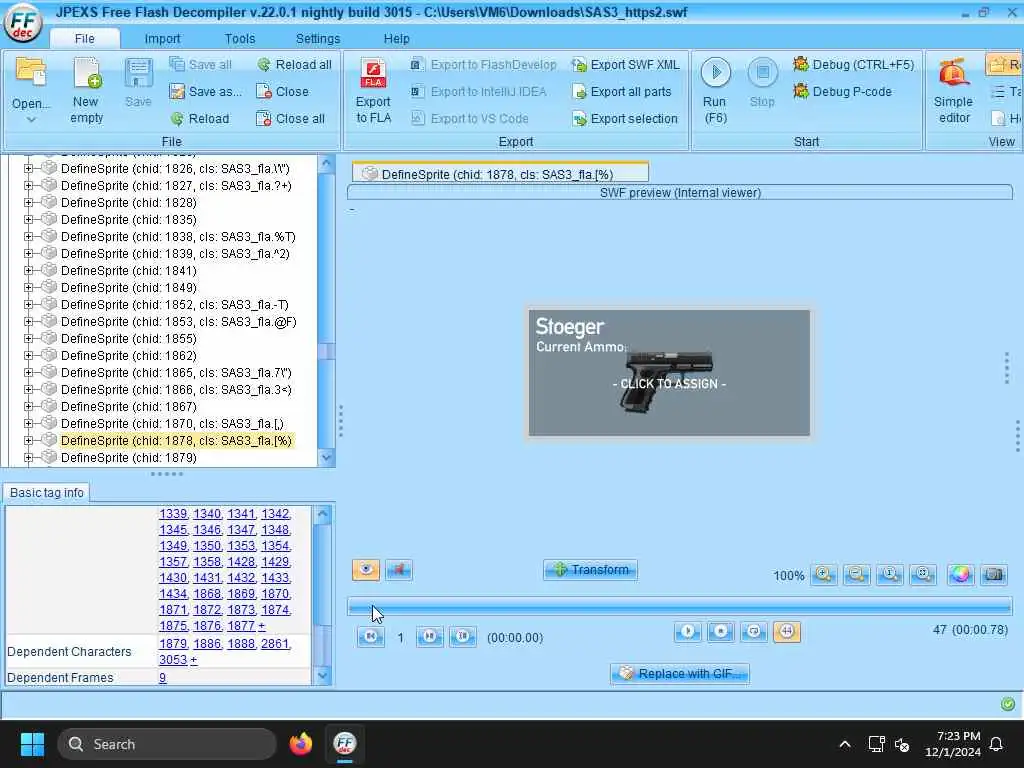Toggle the highlighted resample button labeled 44
This screenshot has width=1024, height=768.
787,632
